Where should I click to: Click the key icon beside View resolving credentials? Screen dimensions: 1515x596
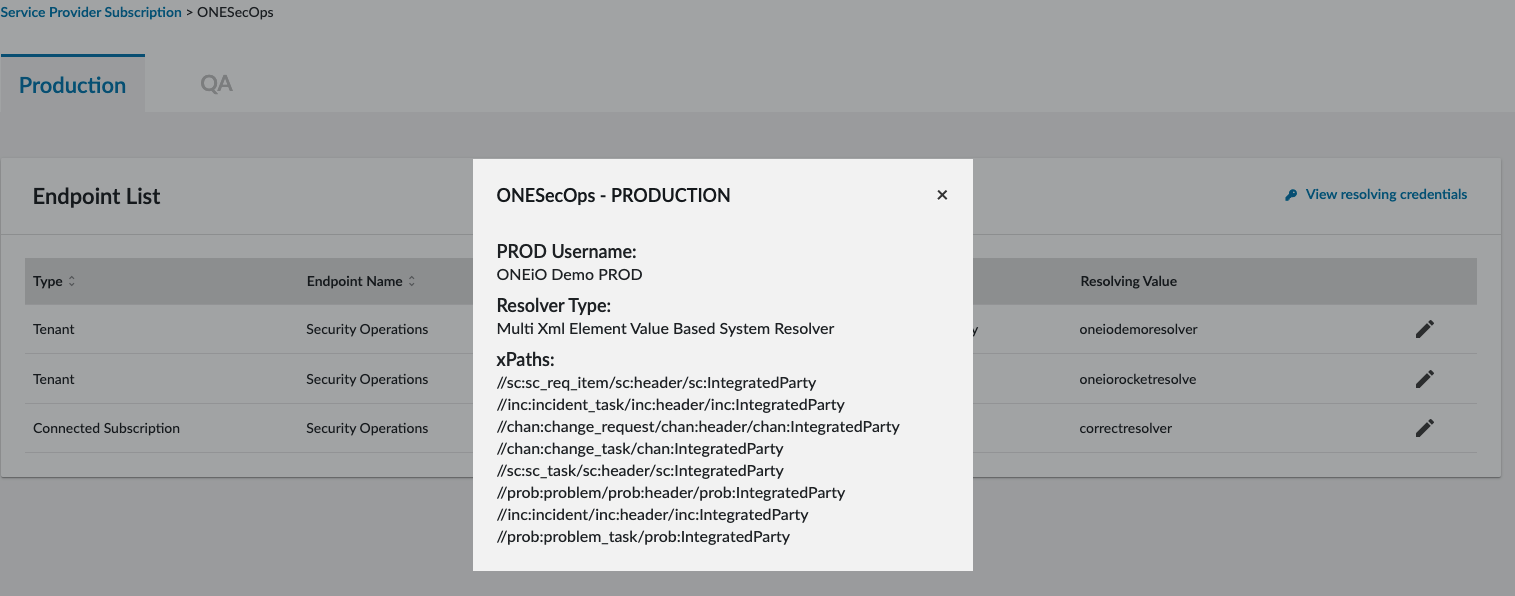(1291, 195)
